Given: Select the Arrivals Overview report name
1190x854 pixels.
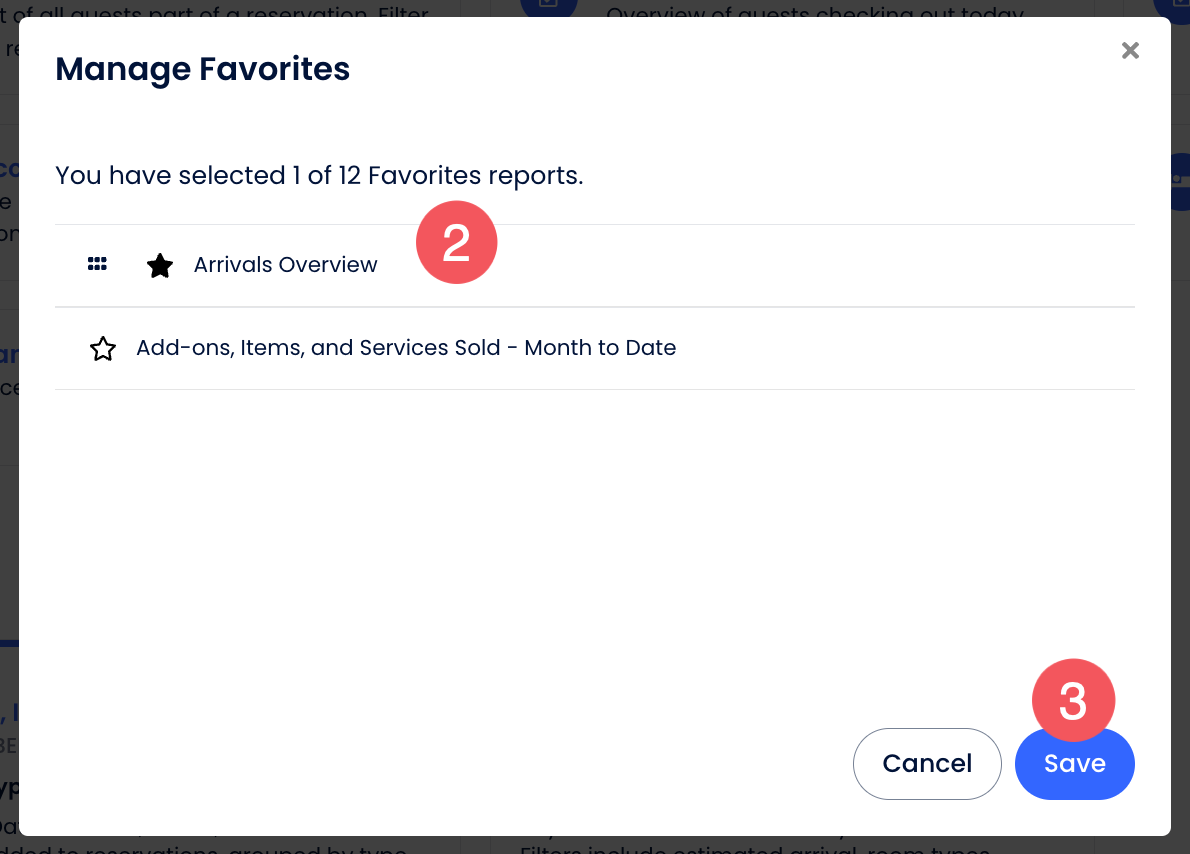Looking at the screenshot, I should [x=285, y=265].
